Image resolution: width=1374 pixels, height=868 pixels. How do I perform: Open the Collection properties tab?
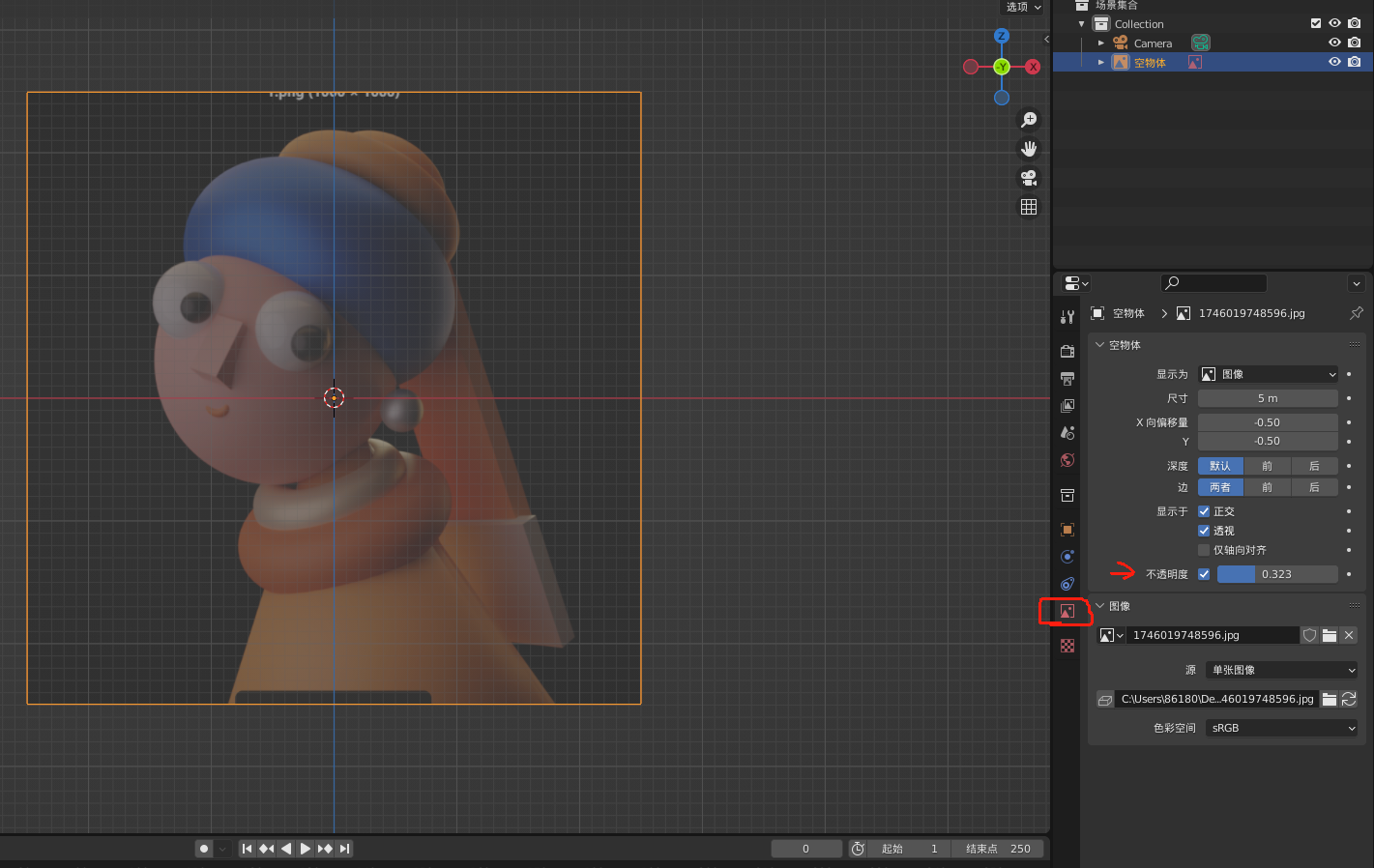point(1067,495)
